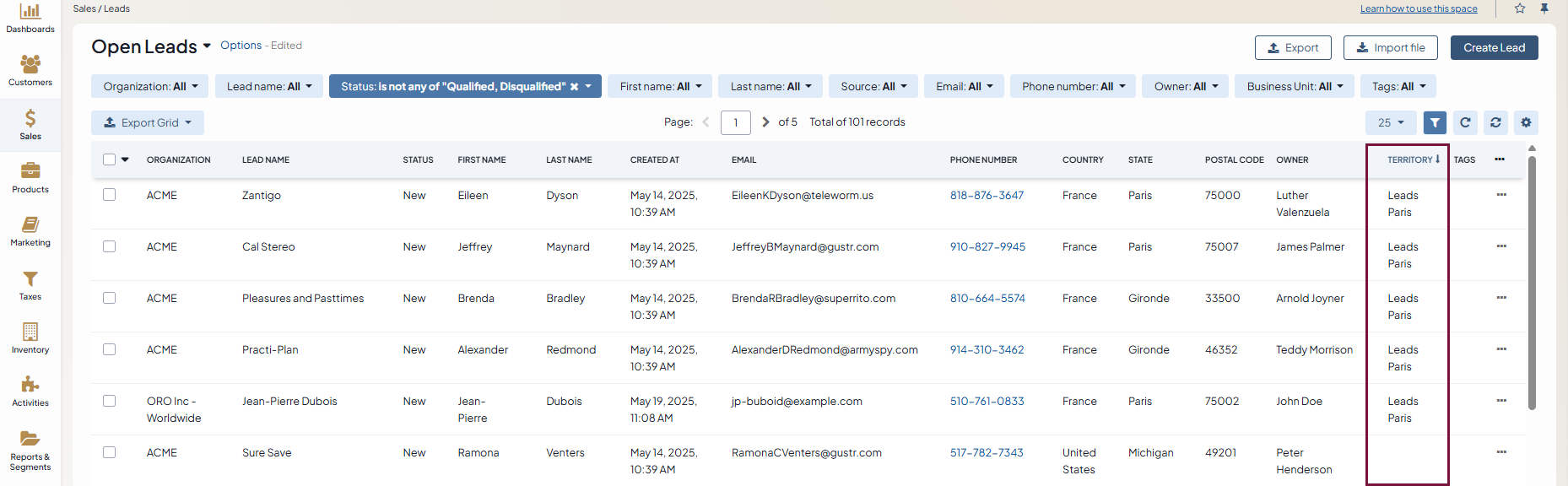Open Reports & Segments menu item
1568x486 pixels.
30,450
